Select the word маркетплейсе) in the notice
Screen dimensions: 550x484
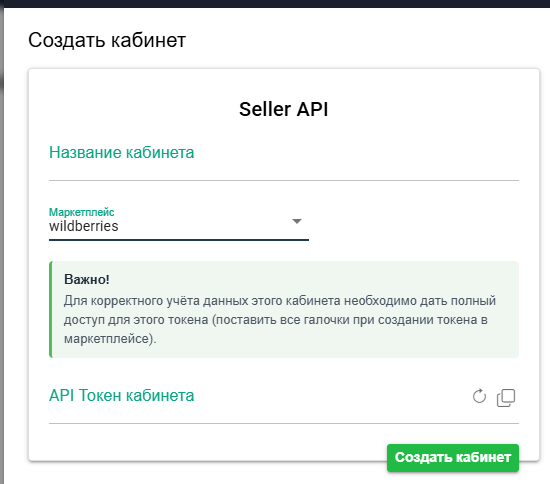pos(110,339)
